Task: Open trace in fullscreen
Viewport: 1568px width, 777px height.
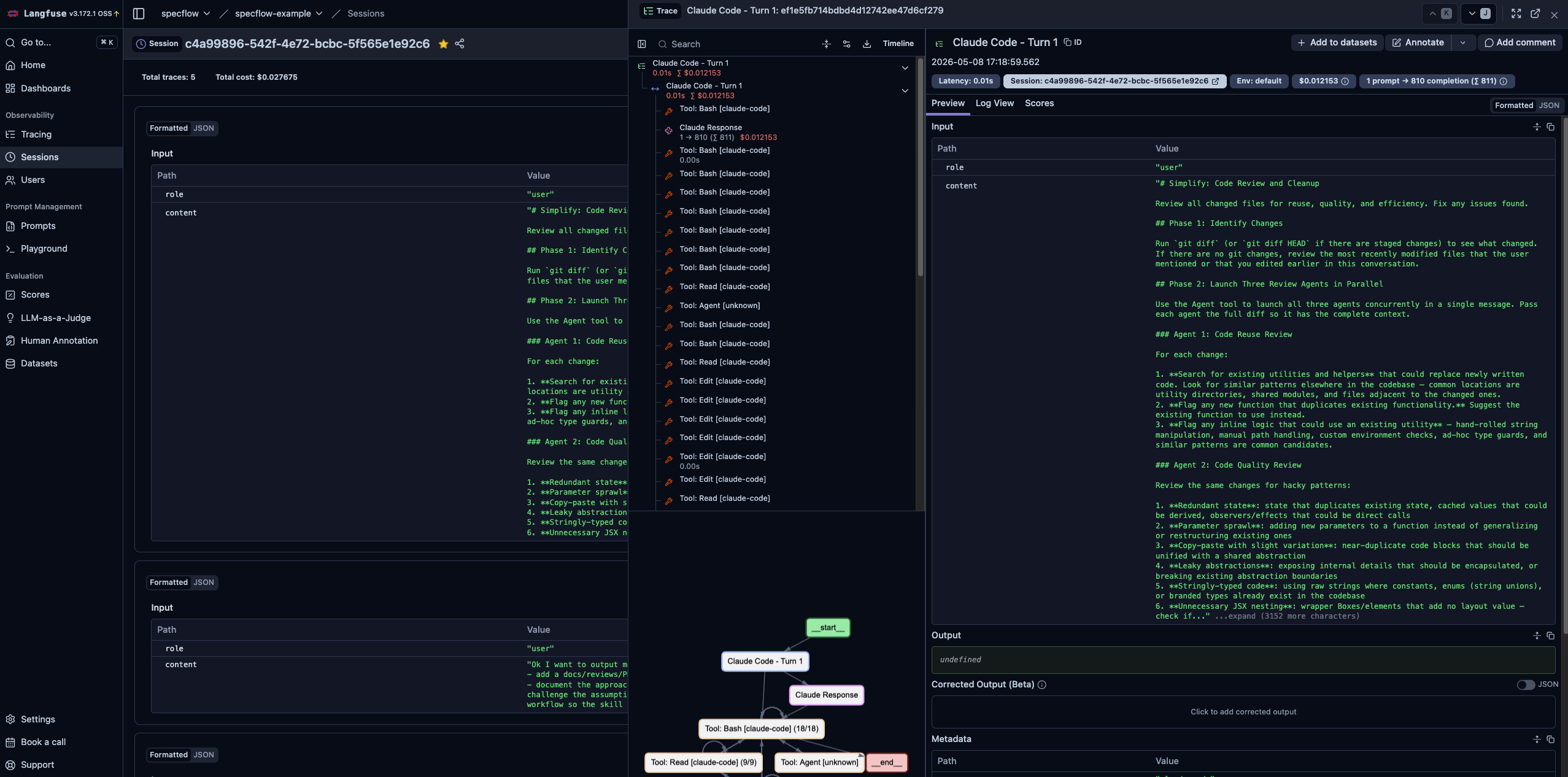Action: 1516,14
